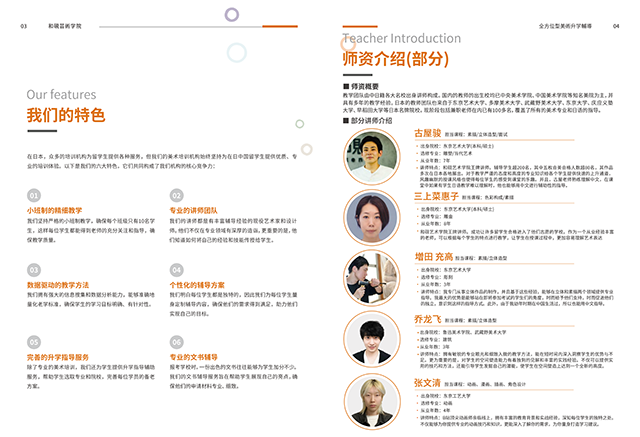Click the 03 number badge above 数据驱动的教学方法
The height and width of the screenshot is (437, 640).
tap(34, 270)
